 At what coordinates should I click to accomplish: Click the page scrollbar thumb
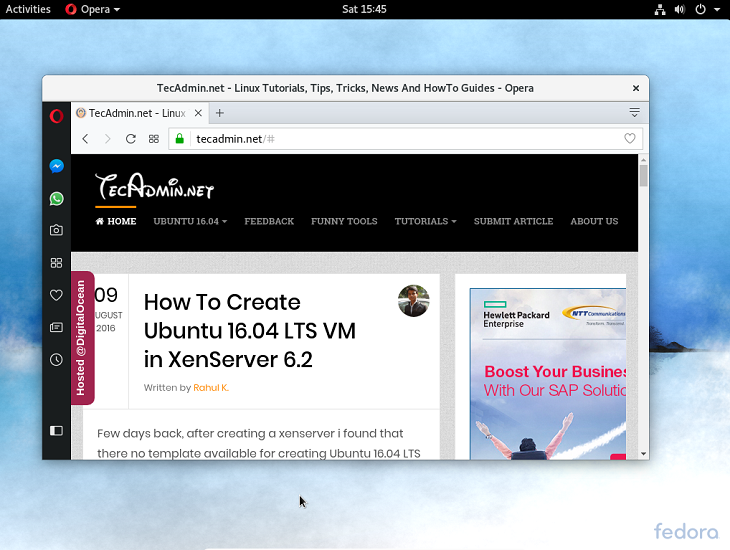(643, 176)
